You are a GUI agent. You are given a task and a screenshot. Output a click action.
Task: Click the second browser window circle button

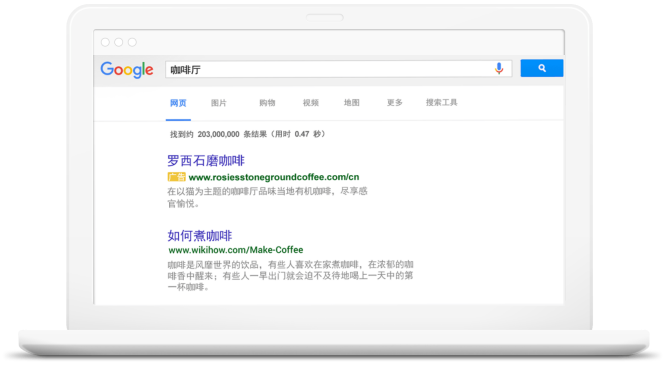(119, 42)
